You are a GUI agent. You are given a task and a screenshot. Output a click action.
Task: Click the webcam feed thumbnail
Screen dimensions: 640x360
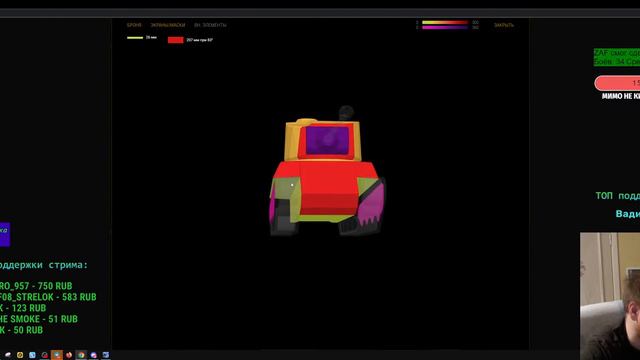[x=610, y=296]
